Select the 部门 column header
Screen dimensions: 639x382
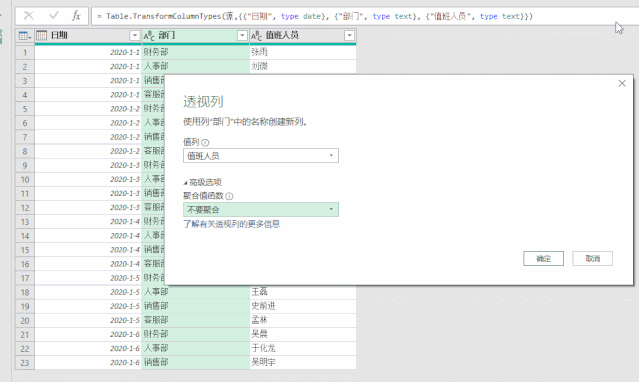(196, 35)
